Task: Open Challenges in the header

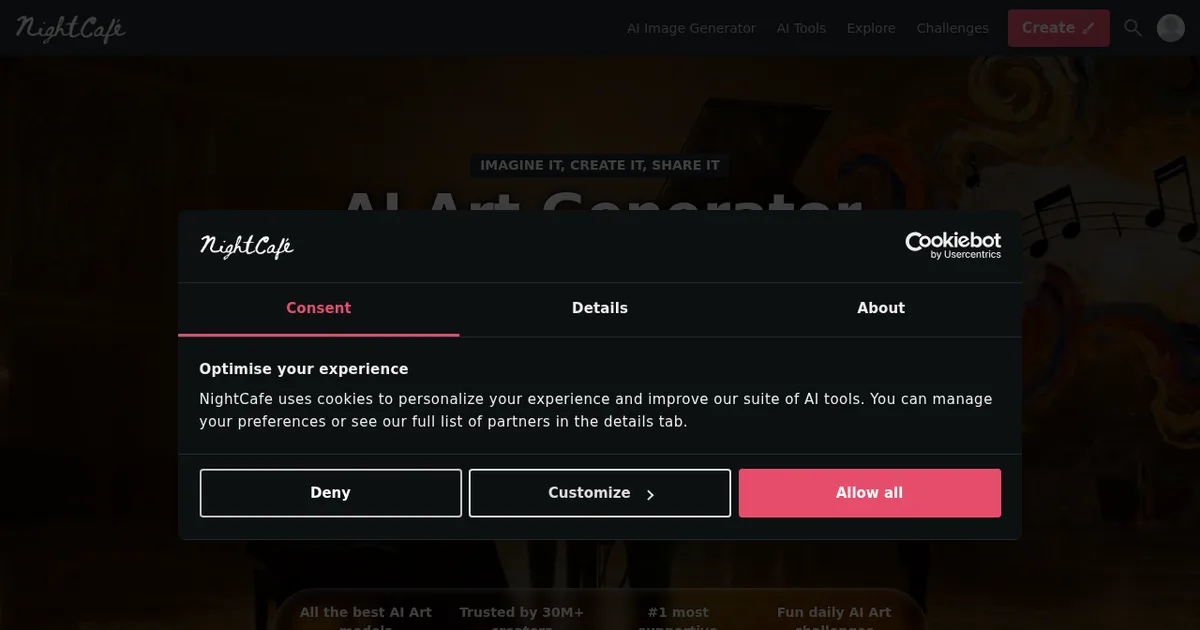Action: tap(953, 28)
